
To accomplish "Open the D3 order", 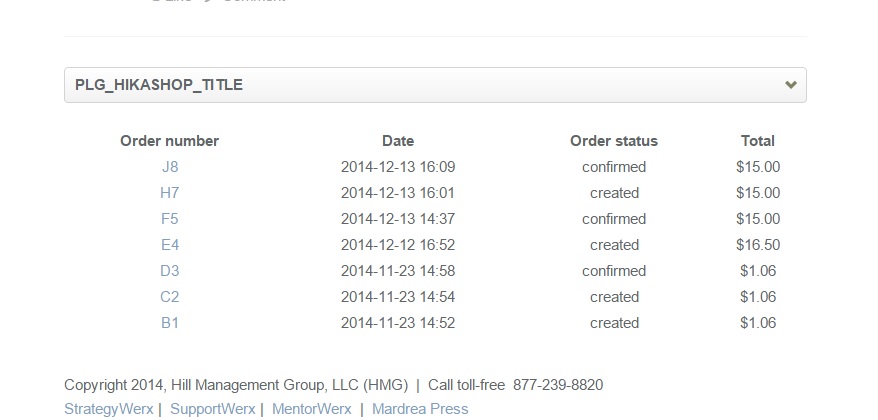I will coord(170,271).
